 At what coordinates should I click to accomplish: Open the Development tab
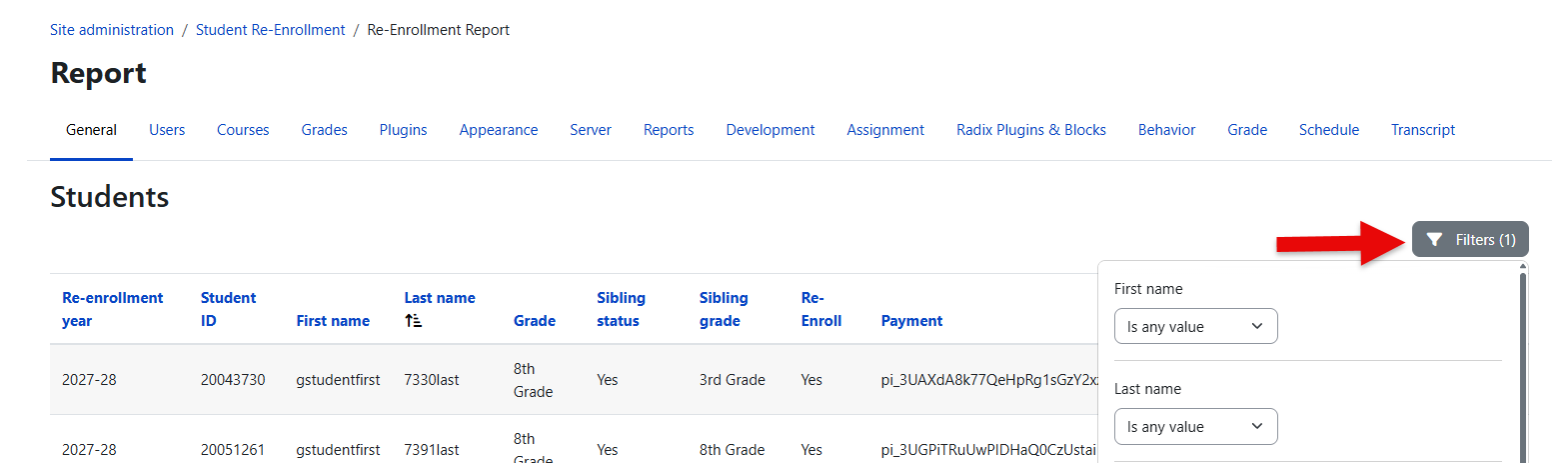[x=771, y=130]
